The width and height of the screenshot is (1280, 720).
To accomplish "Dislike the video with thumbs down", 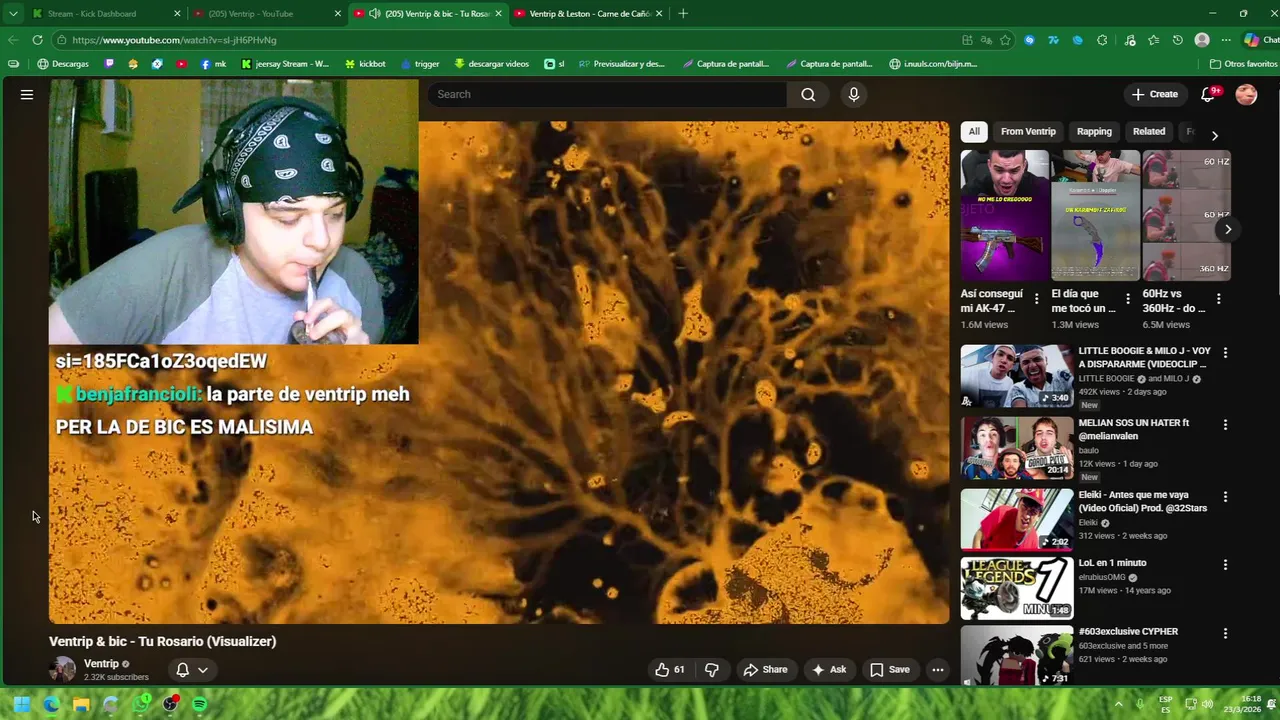I will point(712,670).
